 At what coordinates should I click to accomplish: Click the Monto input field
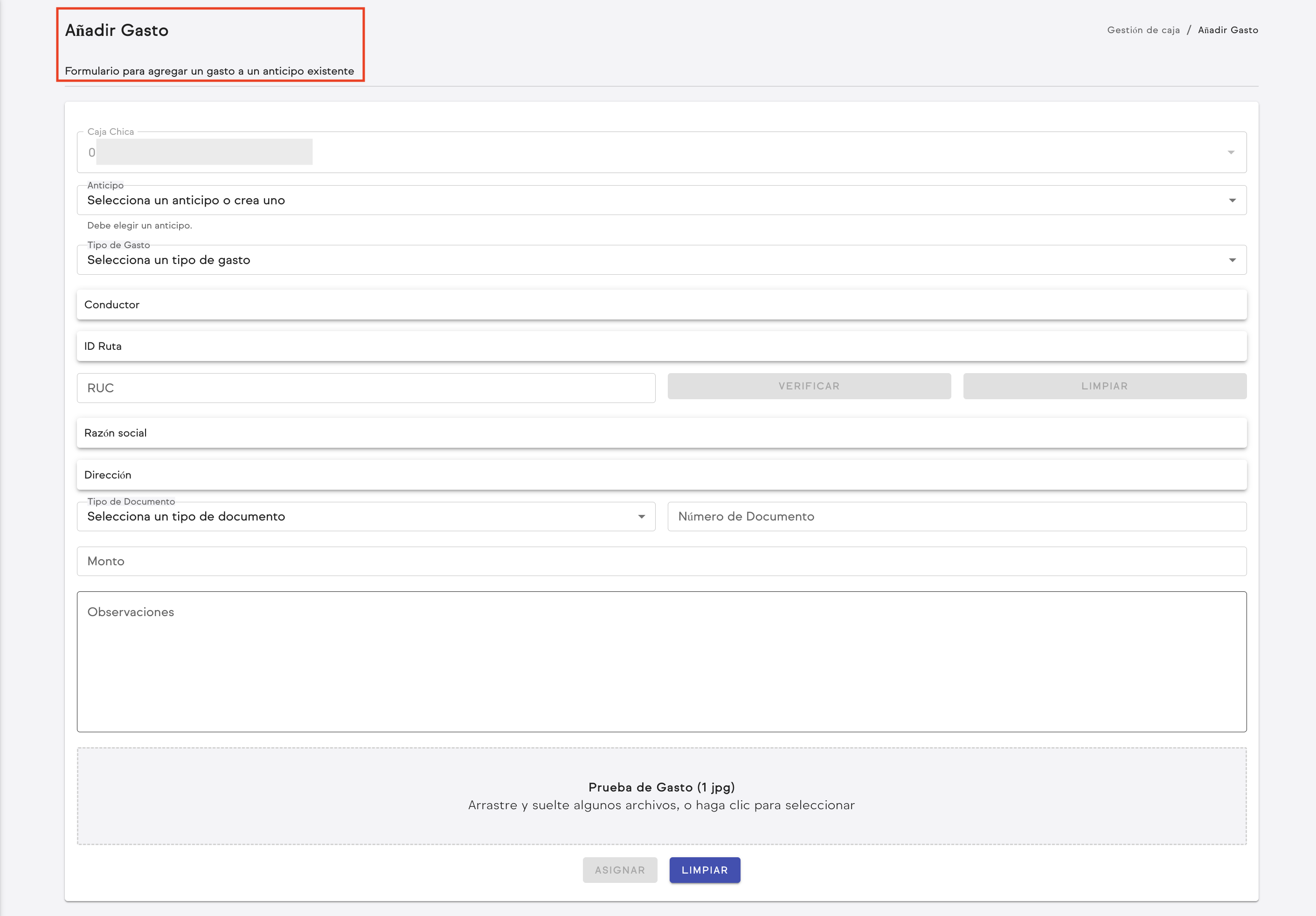point(661,561)
